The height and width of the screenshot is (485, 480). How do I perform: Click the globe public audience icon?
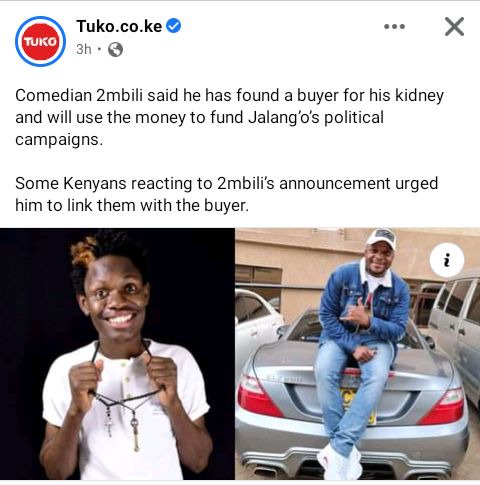tap(115, 50)
